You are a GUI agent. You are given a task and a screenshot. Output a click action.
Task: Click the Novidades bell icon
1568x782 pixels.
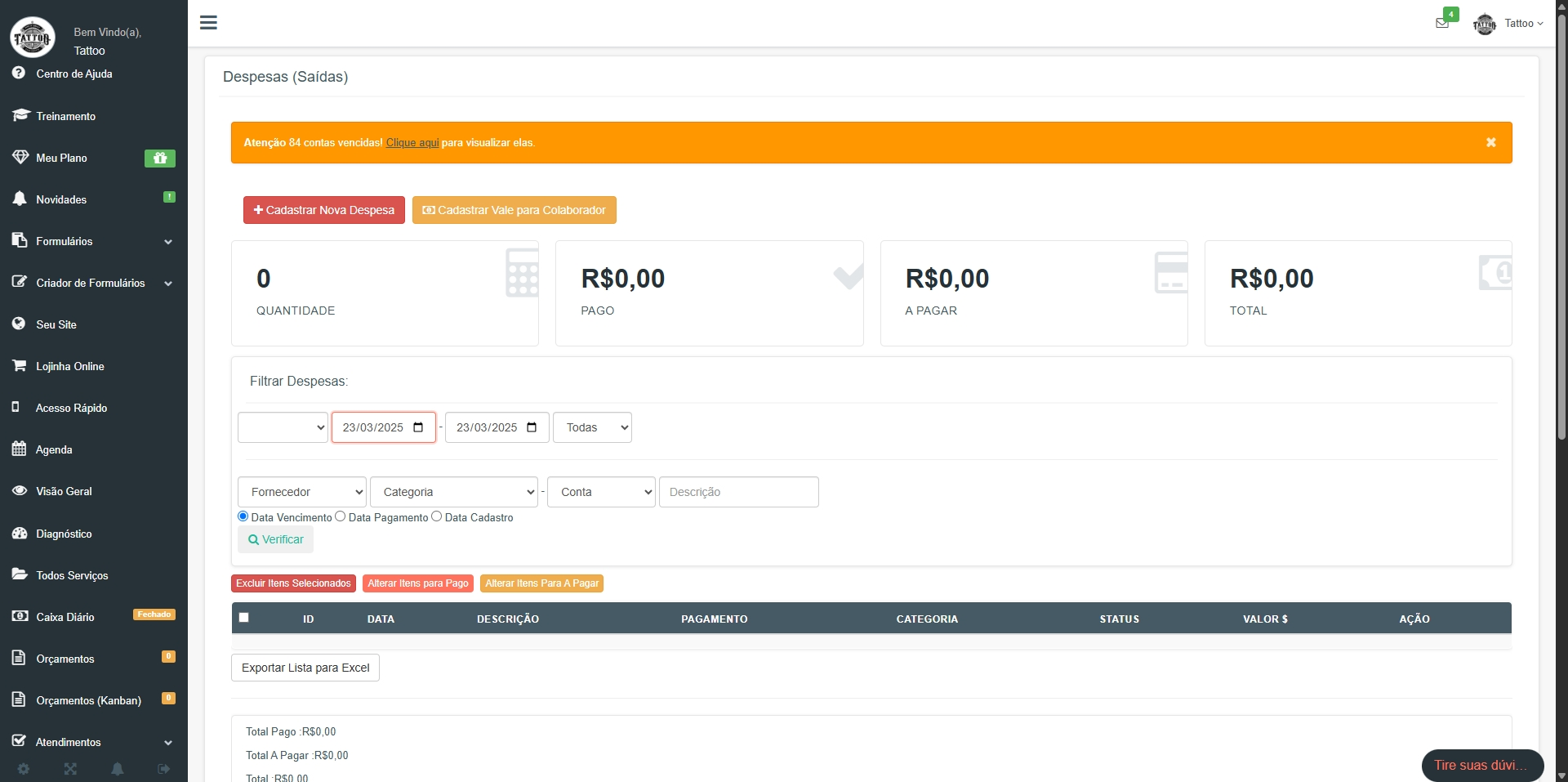point(20,199)
